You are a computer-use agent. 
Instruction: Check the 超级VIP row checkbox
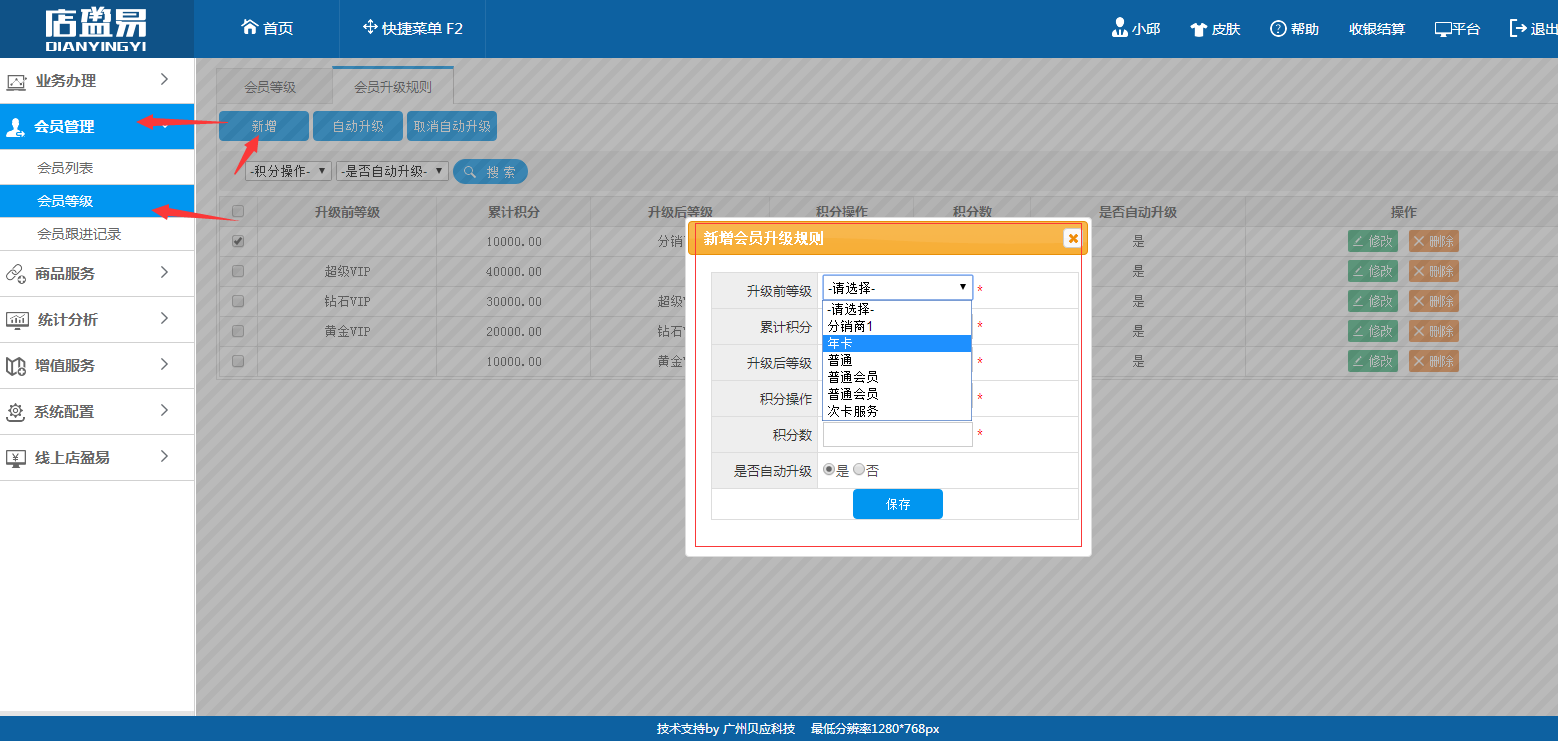pyautogui.click(x=238, y=271)
